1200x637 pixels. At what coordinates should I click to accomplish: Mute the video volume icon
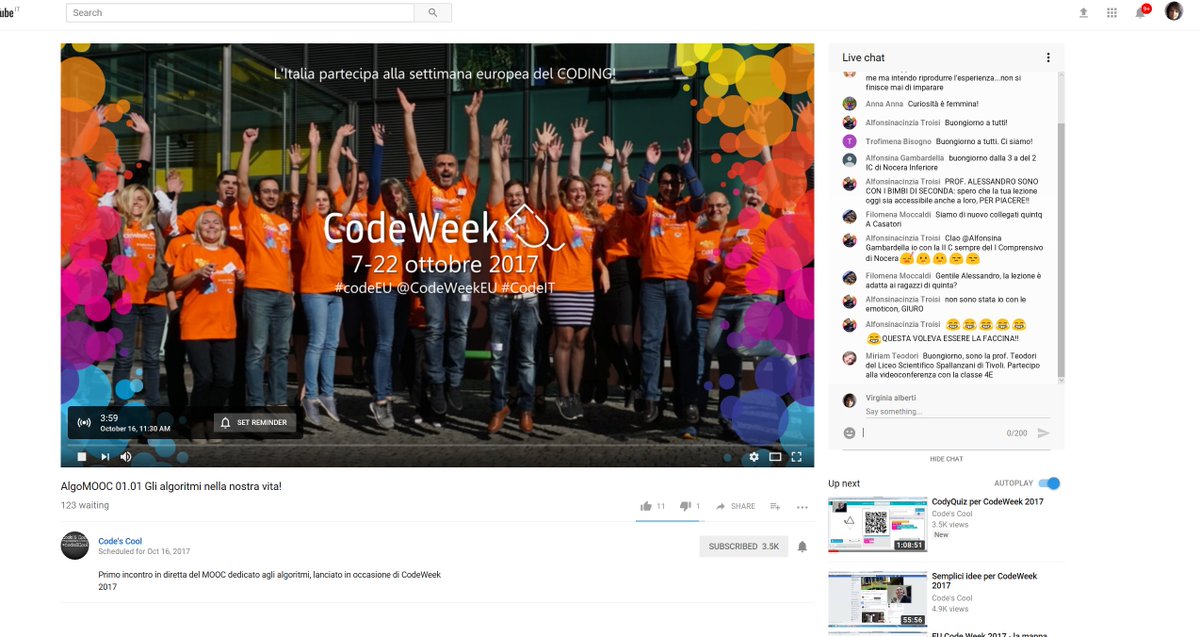point(126,457)
